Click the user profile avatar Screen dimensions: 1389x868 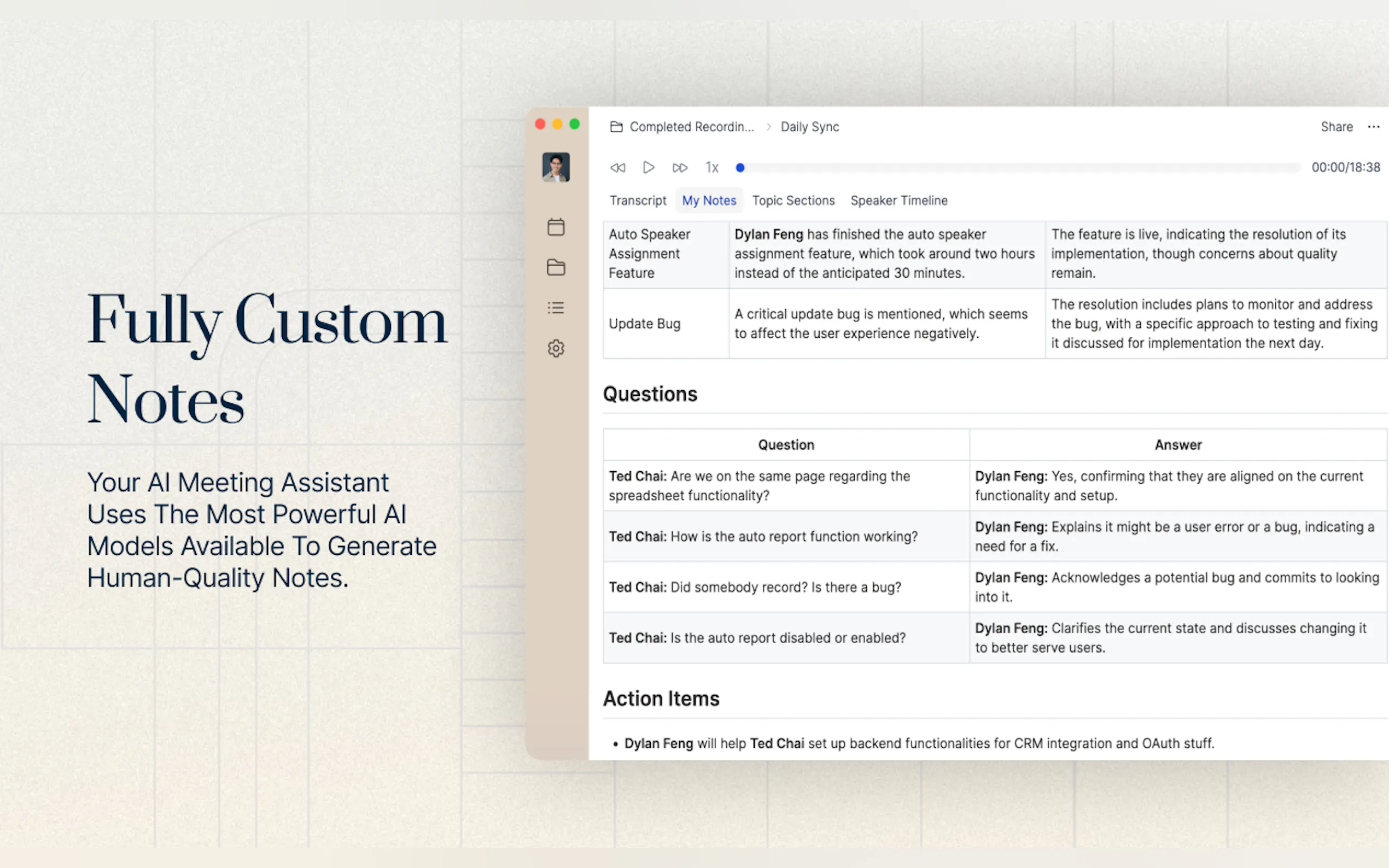click(555, 167)
